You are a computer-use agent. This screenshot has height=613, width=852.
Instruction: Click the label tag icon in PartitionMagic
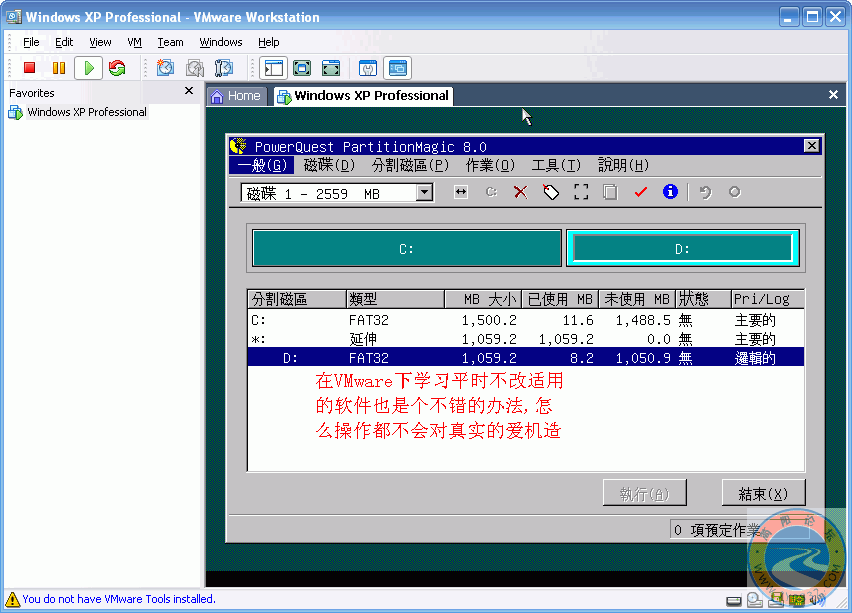[551, 192]
